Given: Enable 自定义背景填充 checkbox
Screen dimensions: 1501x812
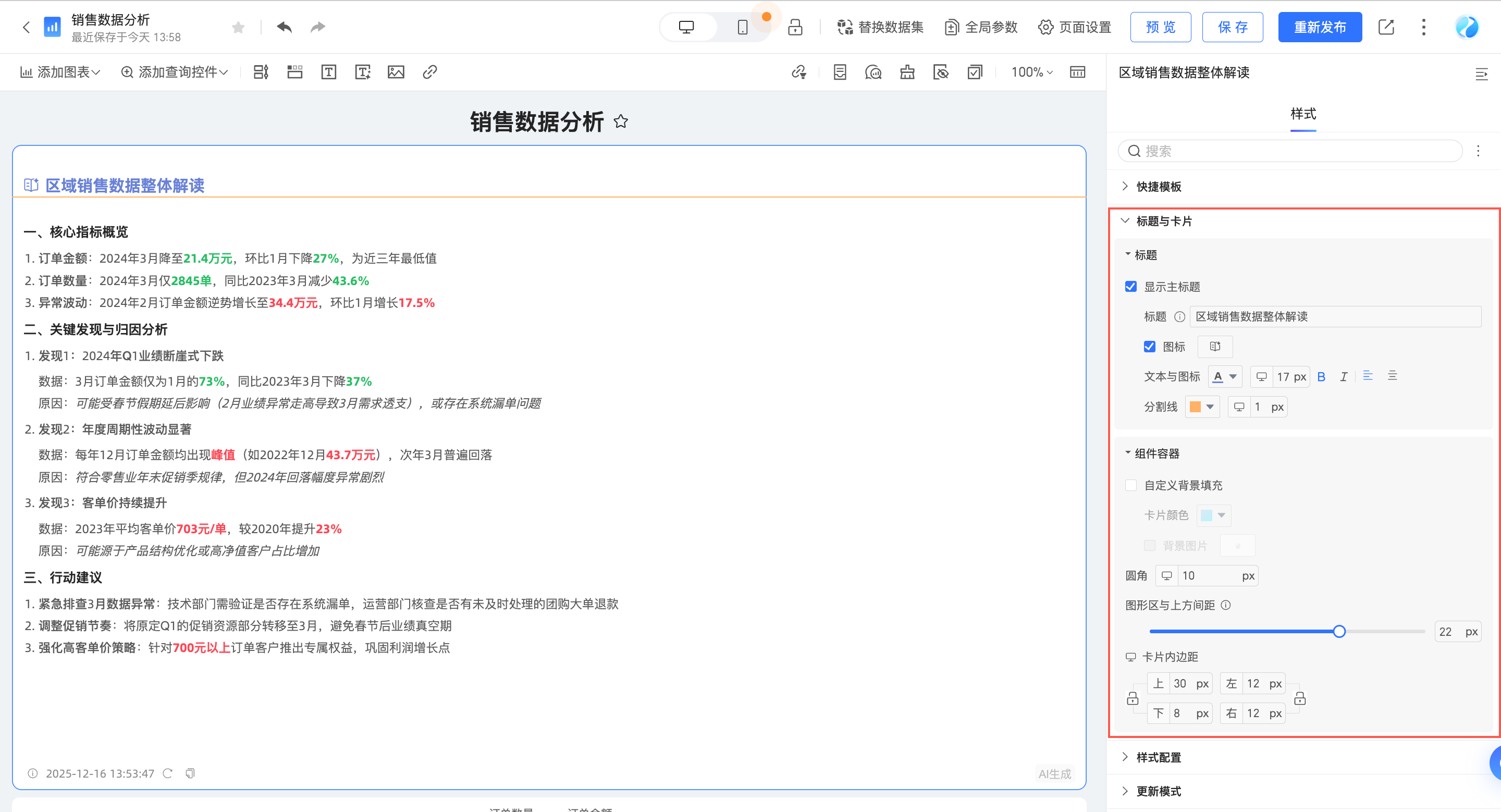Looking at the screenshot, I should click(x=1130, y=485).
